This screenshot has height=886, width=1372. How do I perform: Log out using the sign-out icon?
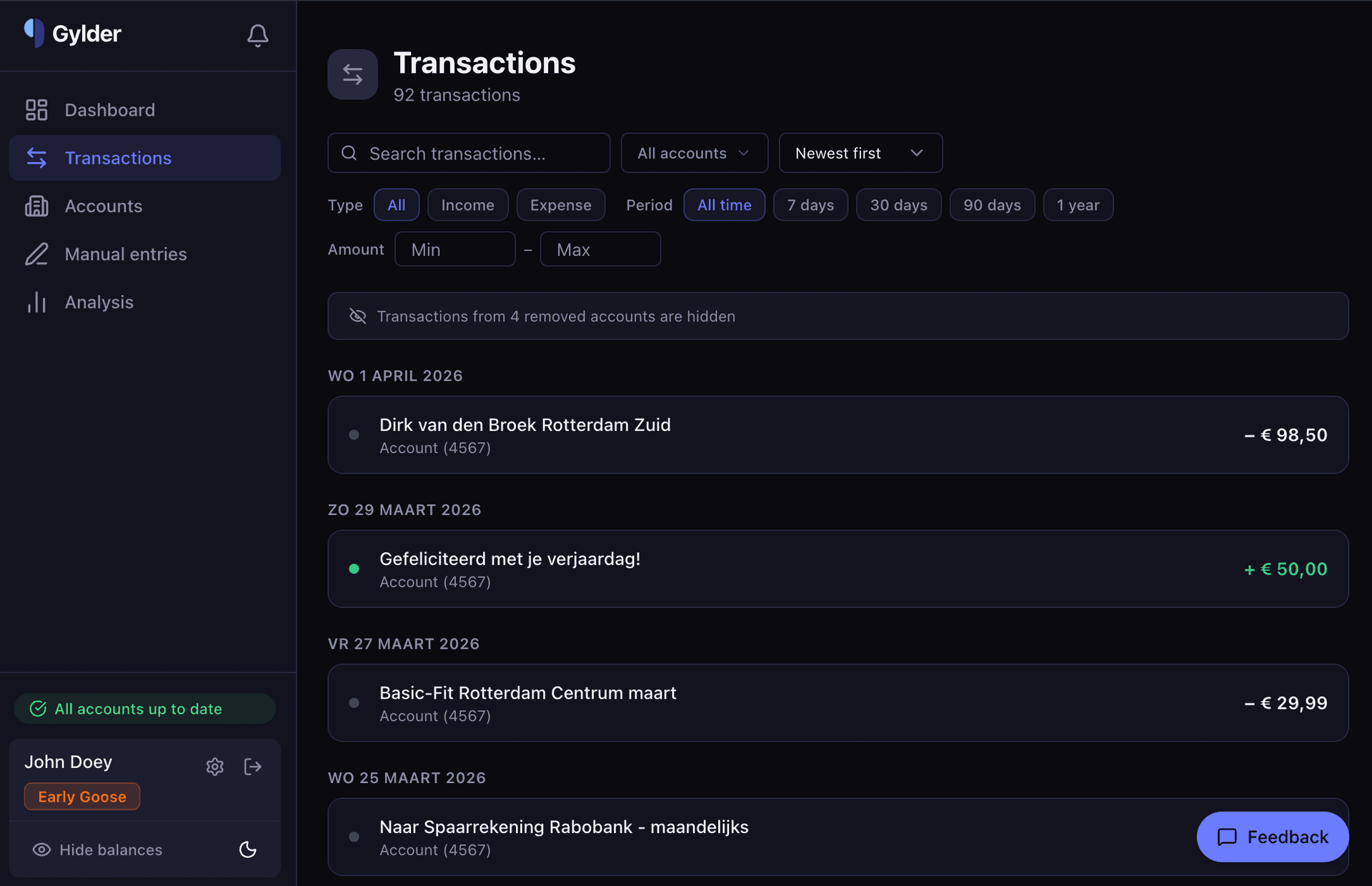tap(252, 766)
